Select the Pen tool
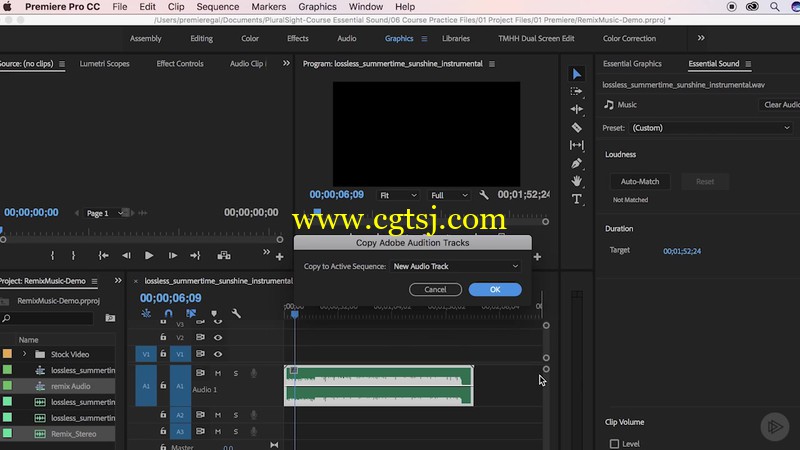800x450 pixels. click(x=577, y=163)
